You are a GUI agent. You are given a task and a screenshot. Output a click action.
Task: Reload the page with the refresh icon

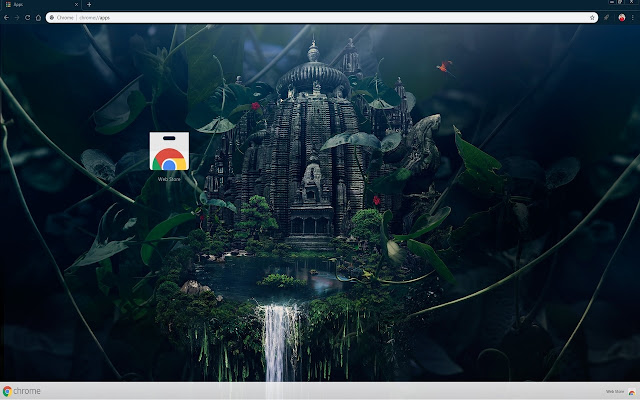click(x=27, y=18)
